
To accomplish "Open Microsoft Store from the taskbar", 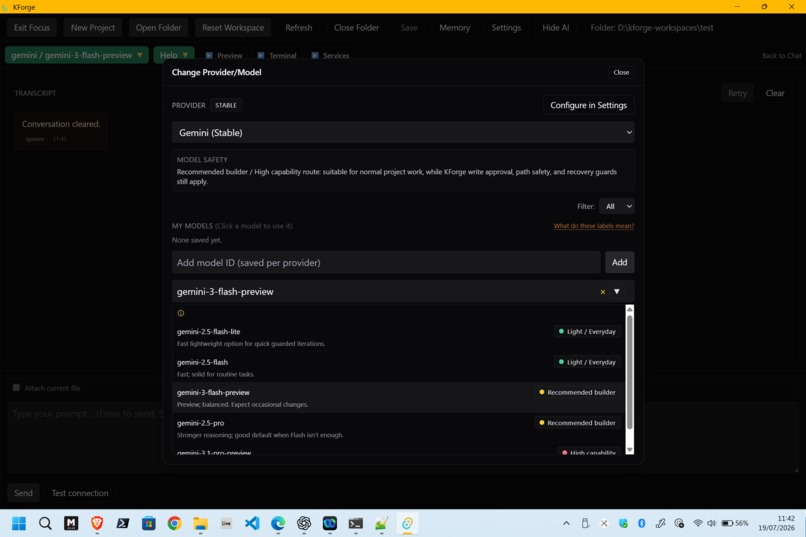I will (149, 523).
